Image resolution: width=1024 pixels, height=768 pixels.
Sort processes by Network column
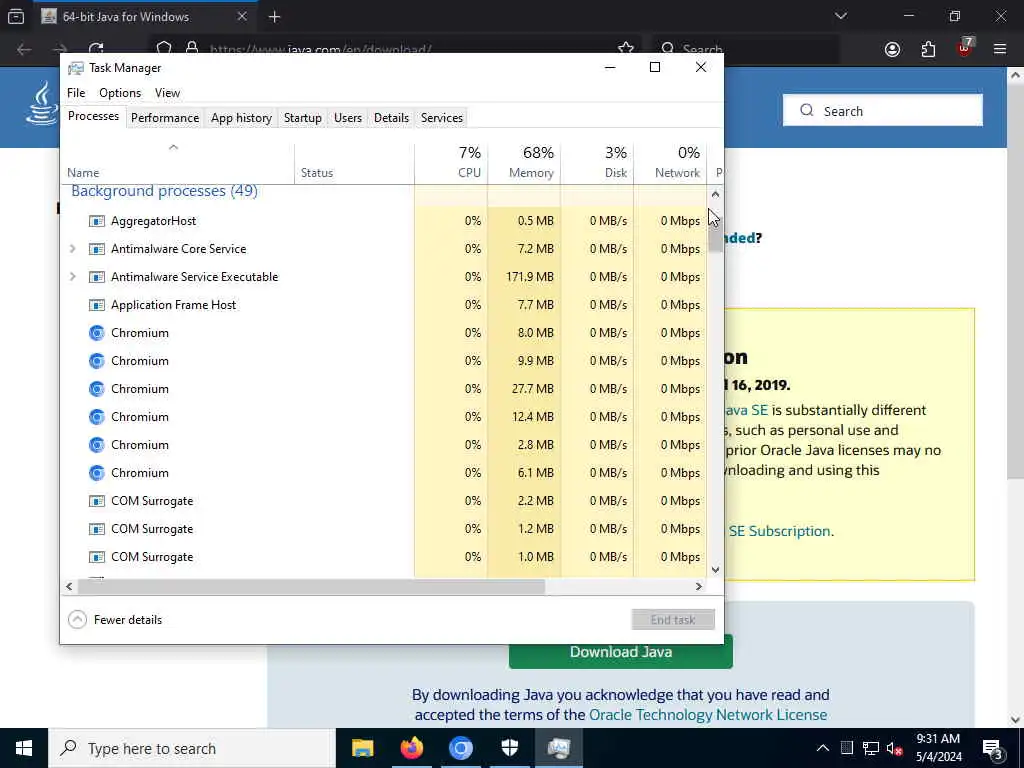pos(670,162)
